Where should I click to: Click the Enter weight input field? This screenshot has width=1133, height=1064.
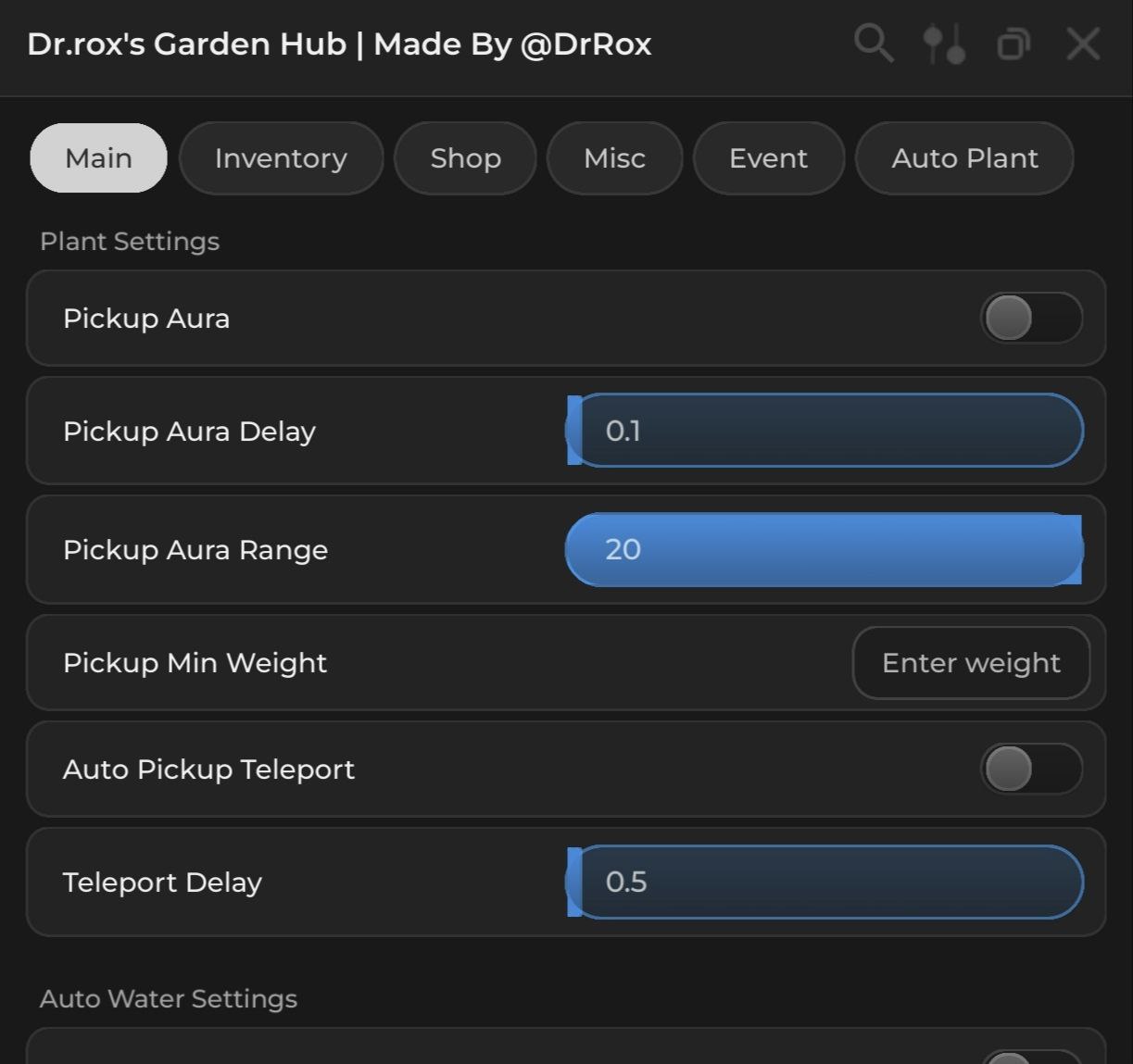(x=971, y=663)
